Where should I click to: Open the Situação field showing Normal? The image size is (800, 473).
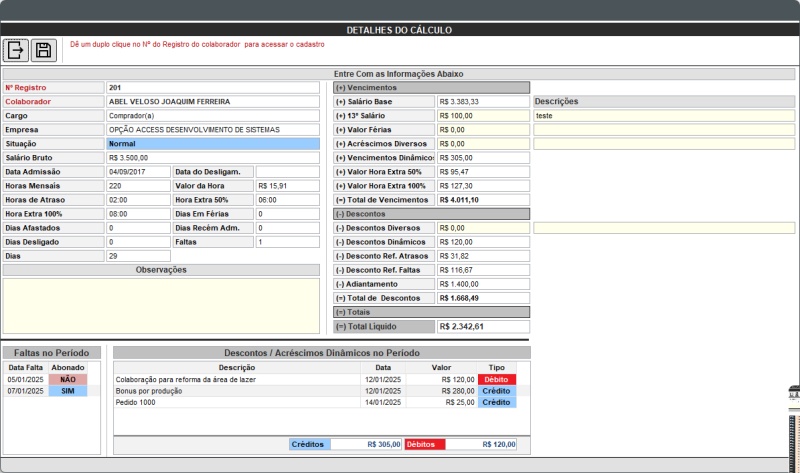point(212,144)
